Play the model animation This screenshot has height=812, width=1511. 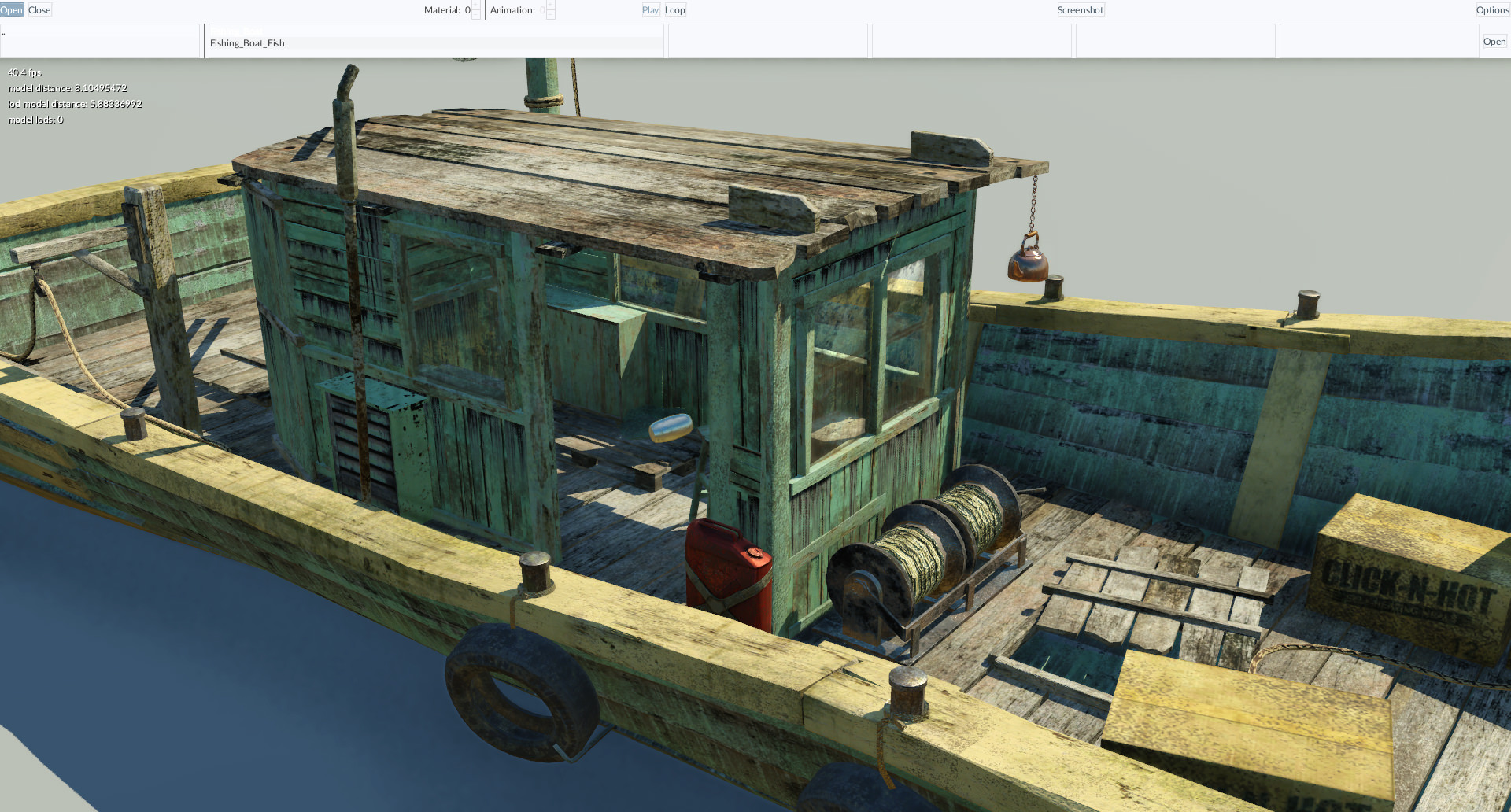650,10
